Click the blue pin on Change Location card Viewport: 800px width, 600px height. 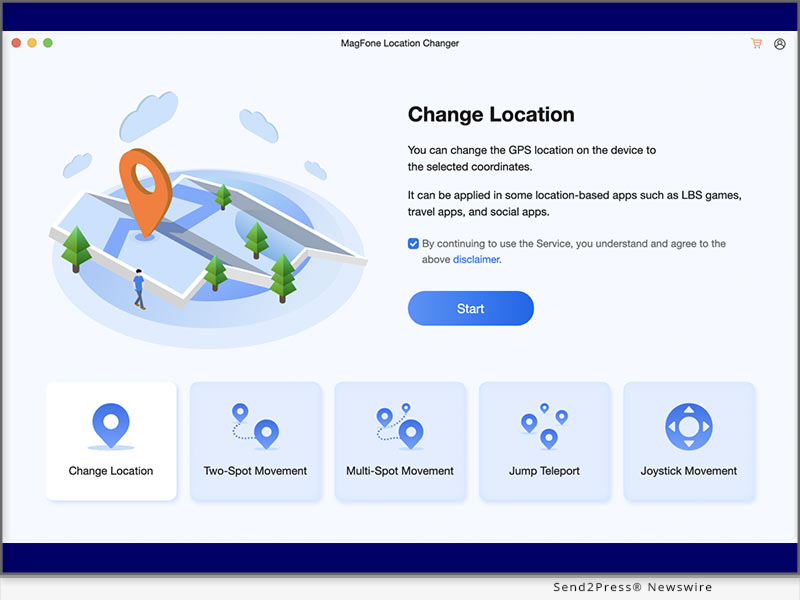(110, 423)
